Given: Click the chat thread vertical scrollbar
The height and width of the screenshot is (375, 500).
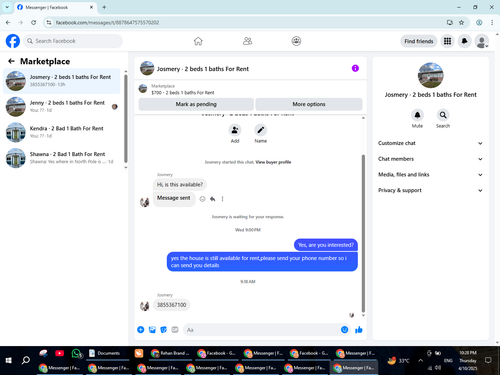Looking at the screenshot, I should tap(363, 233).
